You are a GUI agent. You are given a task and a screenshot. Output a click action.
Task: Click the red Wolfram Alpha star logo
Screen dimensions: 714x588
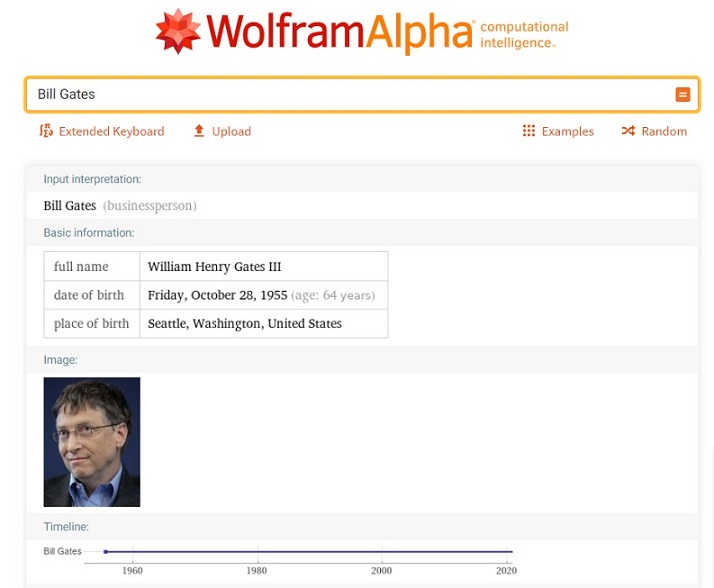[x=179, y=31]
